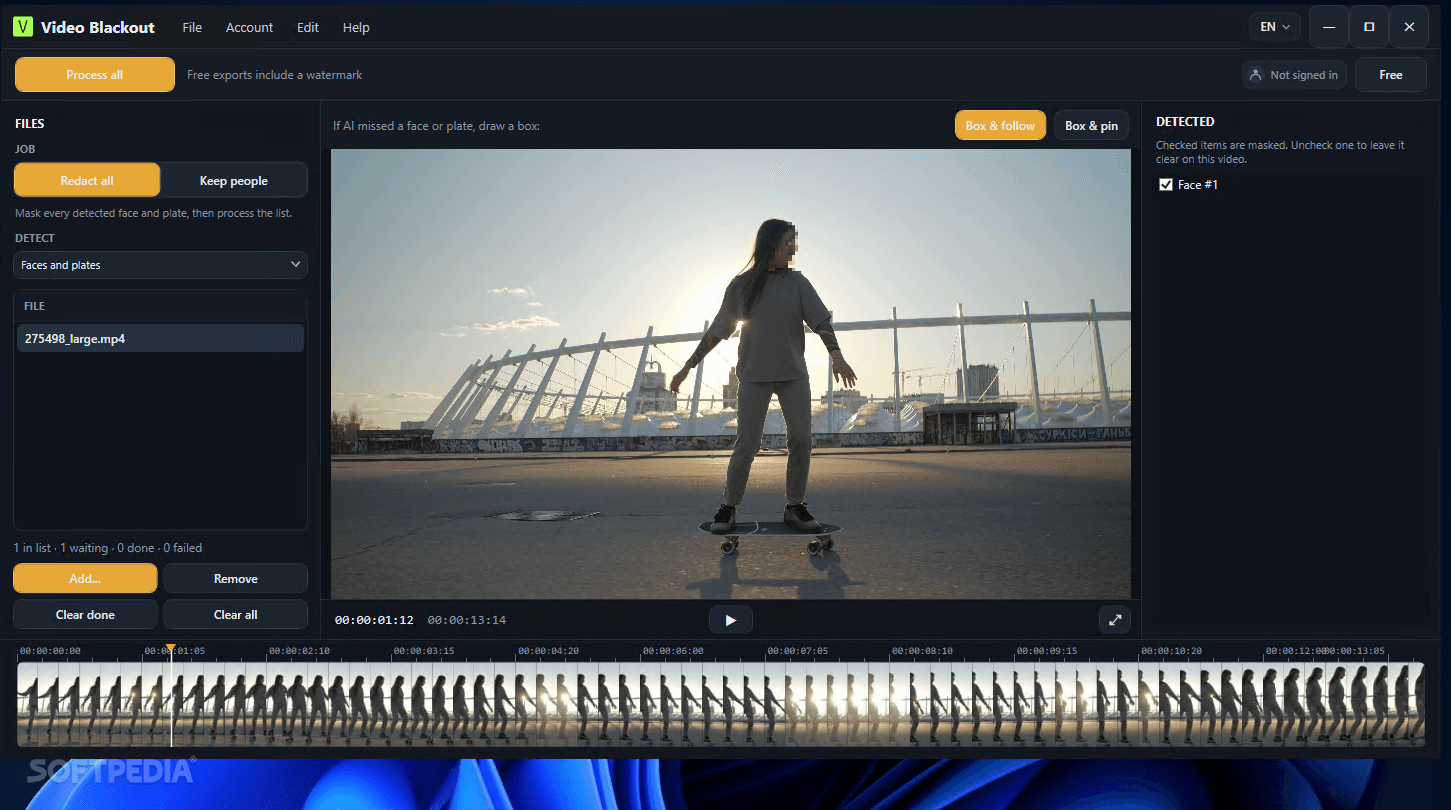
Task: Click the Not signed in button
Action: 1295,75
